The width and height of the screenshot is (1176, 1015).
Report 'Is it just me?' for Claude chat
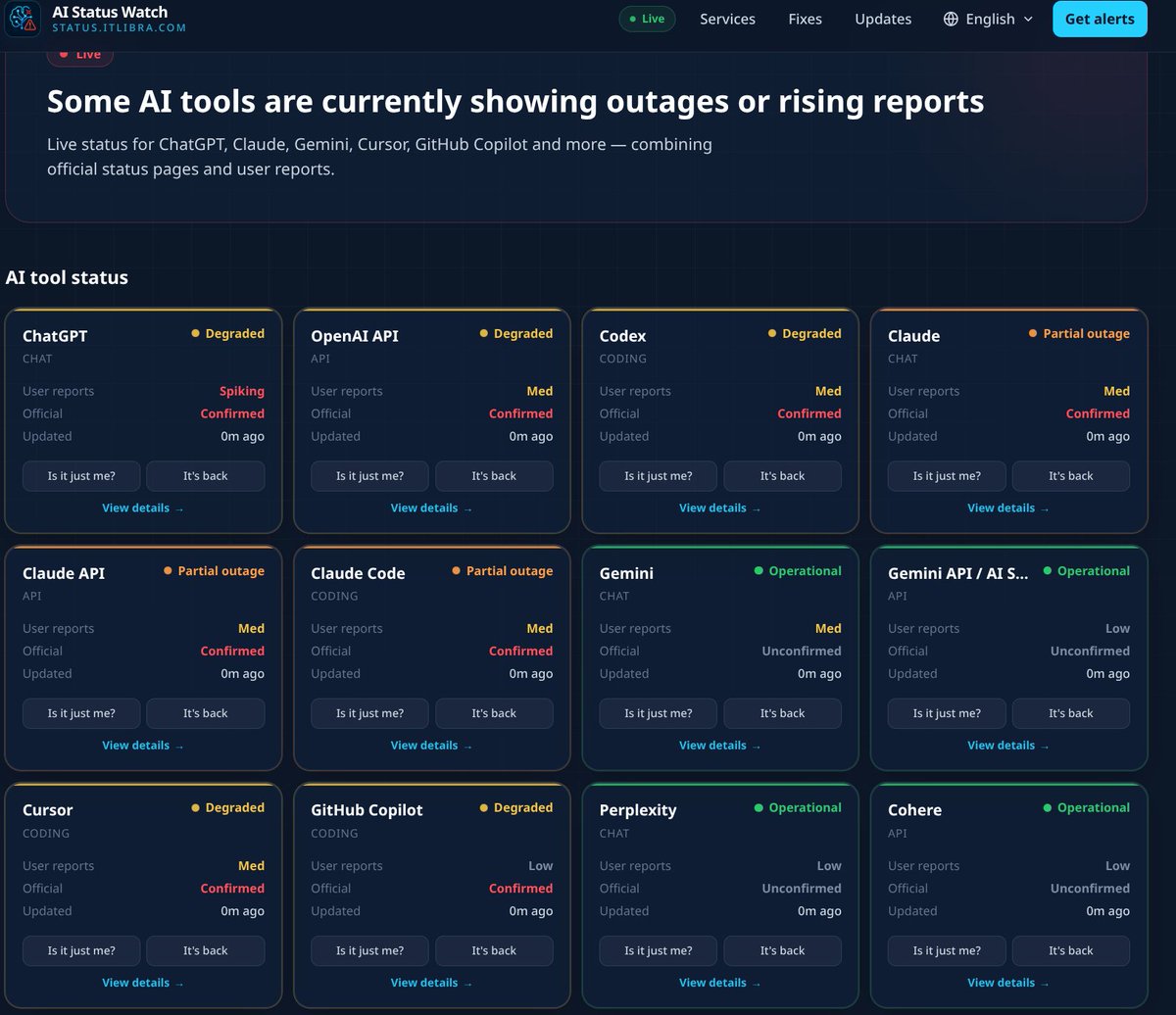pos(947,476)
